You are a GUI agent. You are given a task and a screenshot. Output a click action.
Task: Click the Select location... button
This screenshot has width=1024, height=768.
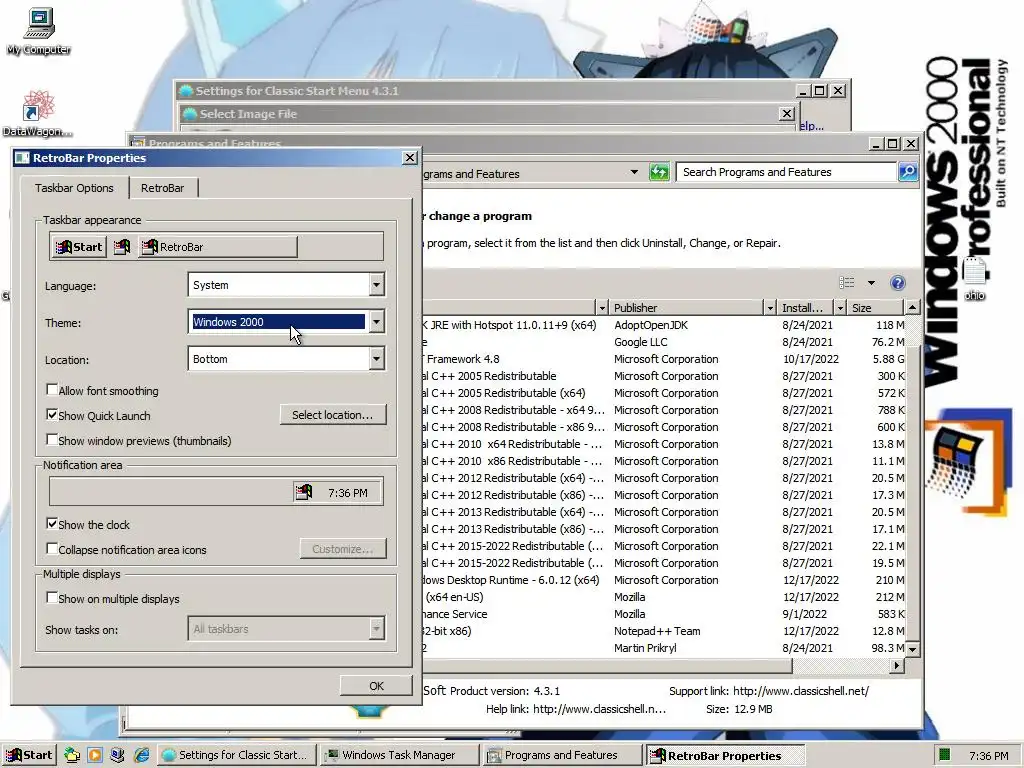point(333,415)
